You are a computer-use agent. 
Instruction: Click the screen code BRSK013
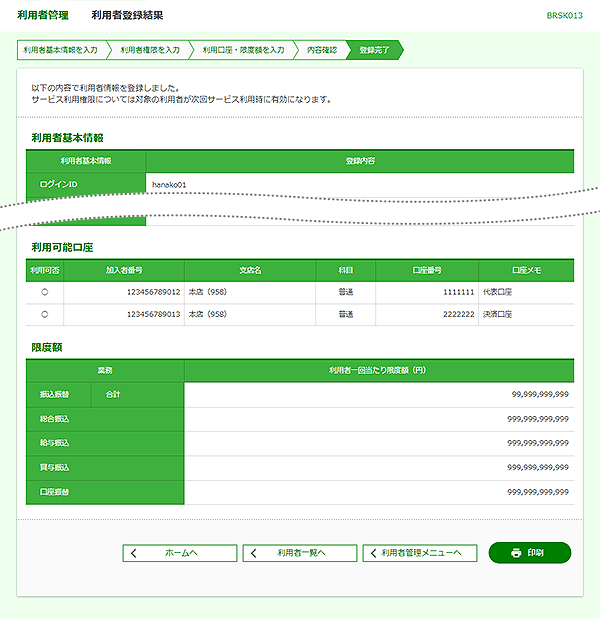pos(564,15)
